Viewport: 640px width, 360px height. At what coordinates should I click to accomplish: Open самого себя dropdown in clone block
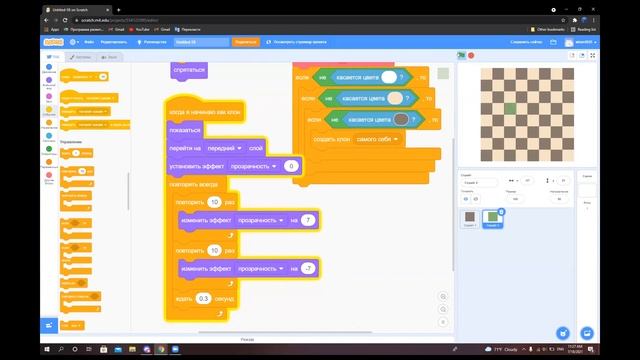377,139
